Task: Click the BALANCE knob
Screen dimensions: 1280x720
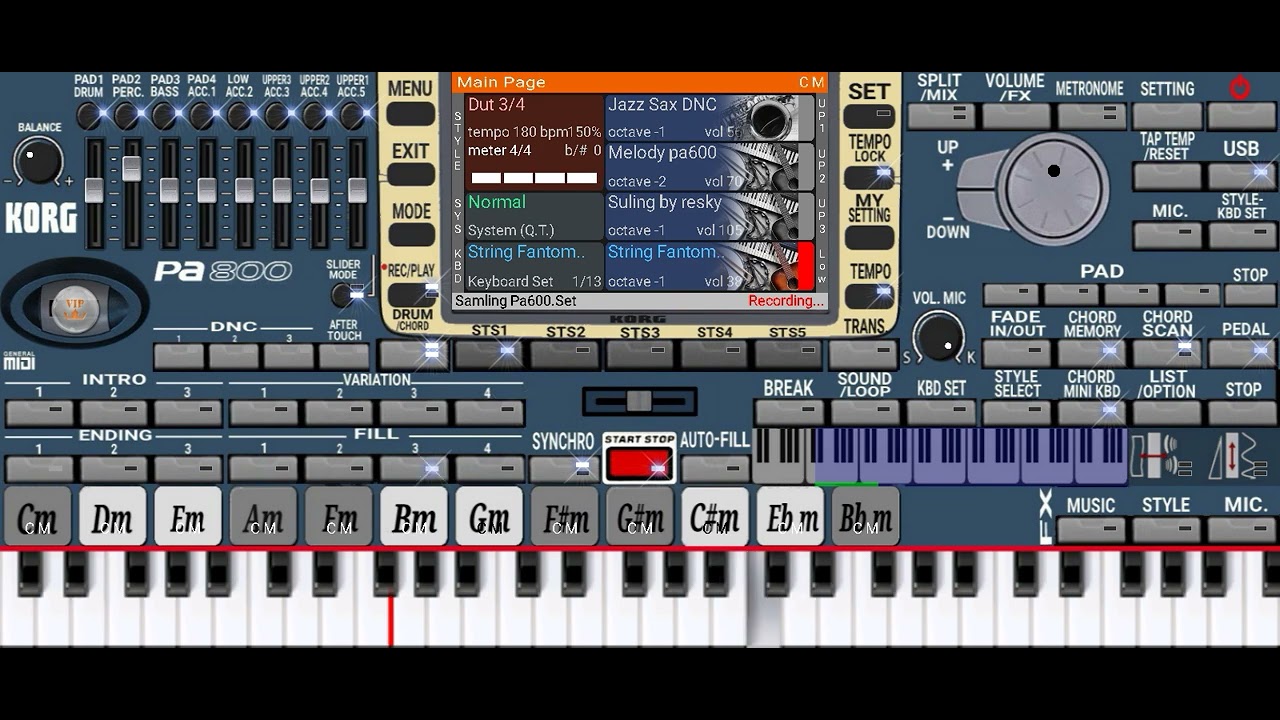Action: click(38, 161)
